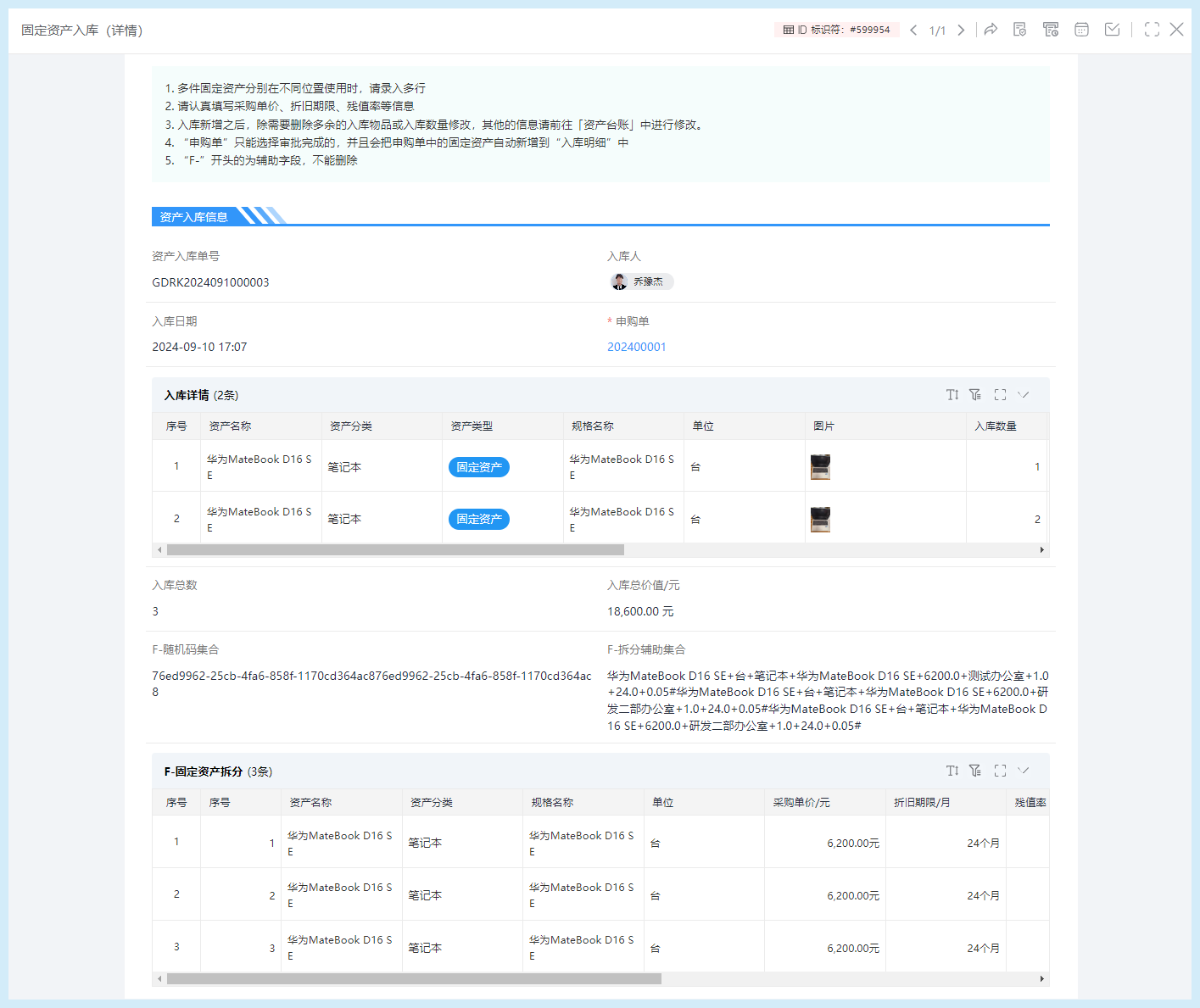1200x1008 pixels.
Task: Toggle fullscreen for the detail window
Action: coord(1152,30)
